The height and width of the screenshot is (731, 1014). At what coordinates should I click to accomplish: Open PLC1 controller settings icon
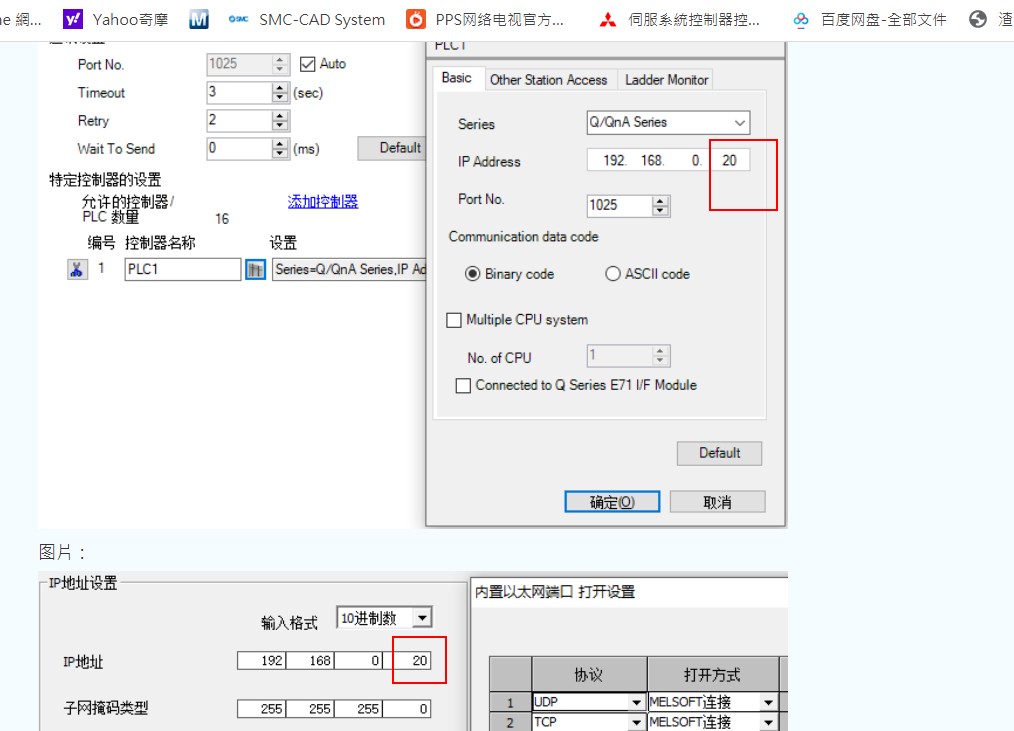click(x=256, y=269)
